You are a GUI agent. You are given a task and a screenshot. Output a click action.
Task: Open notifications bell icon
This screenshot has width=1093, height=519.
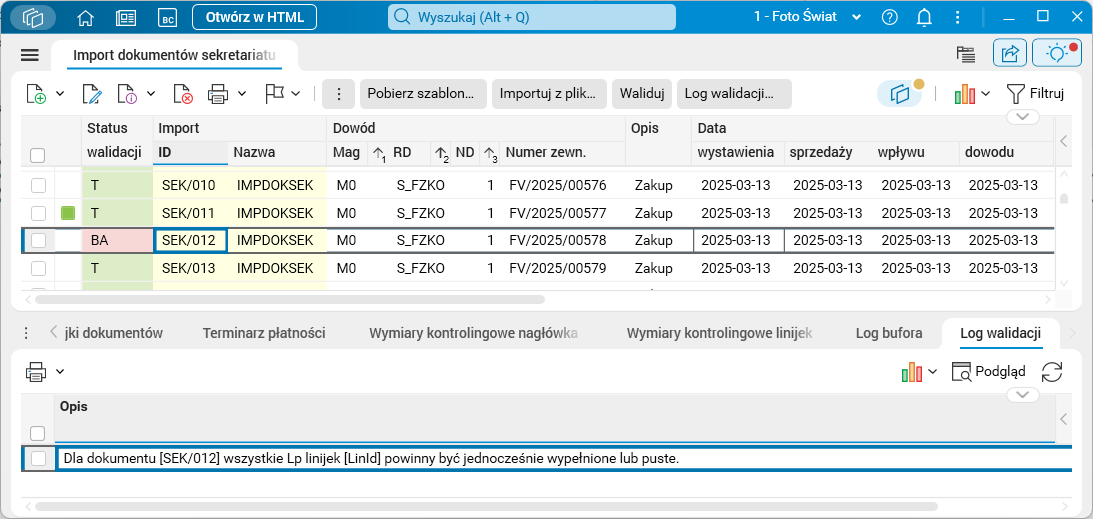tap(924, 17)
